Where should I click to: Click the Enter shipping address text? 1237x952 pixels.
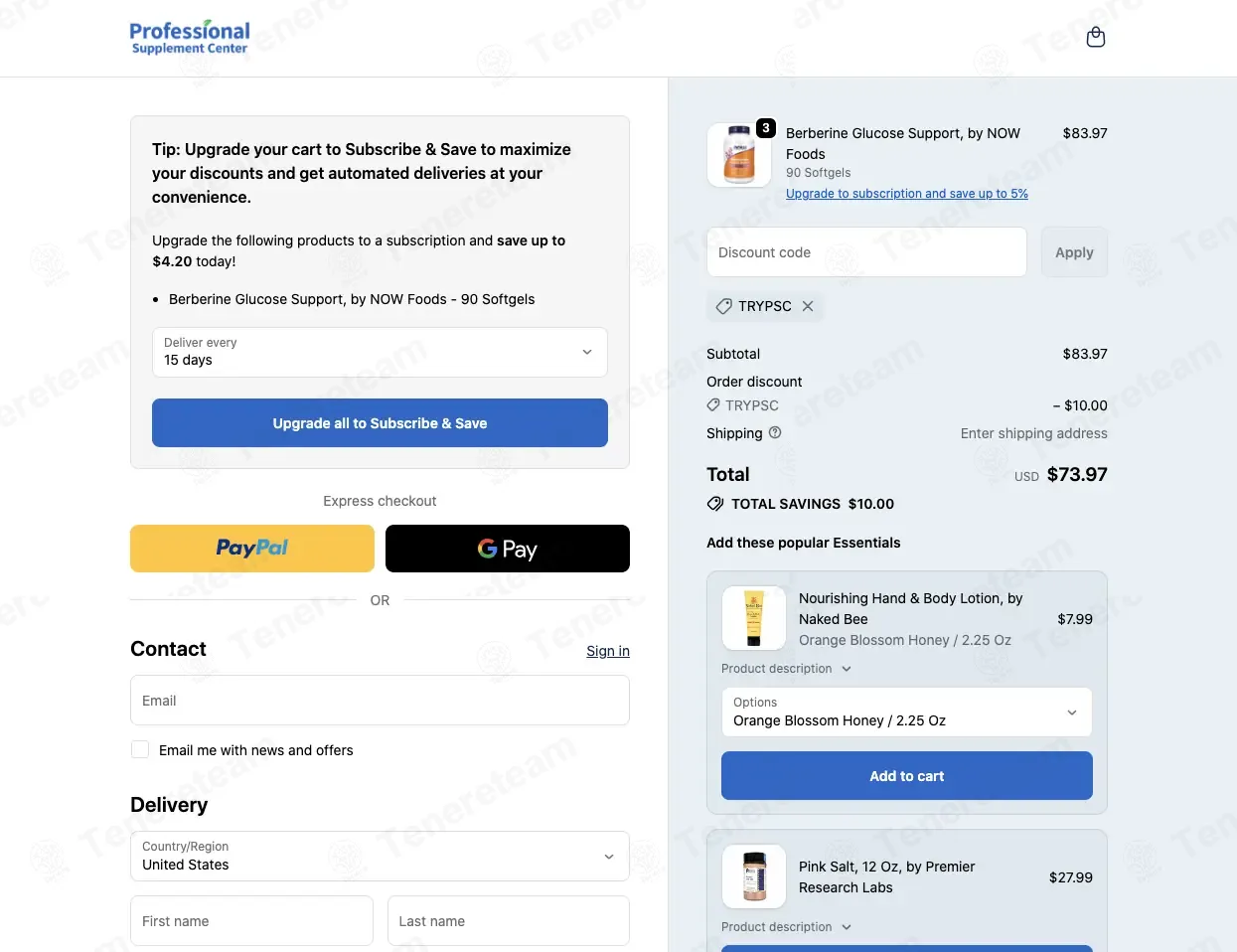pos(1034,433)
